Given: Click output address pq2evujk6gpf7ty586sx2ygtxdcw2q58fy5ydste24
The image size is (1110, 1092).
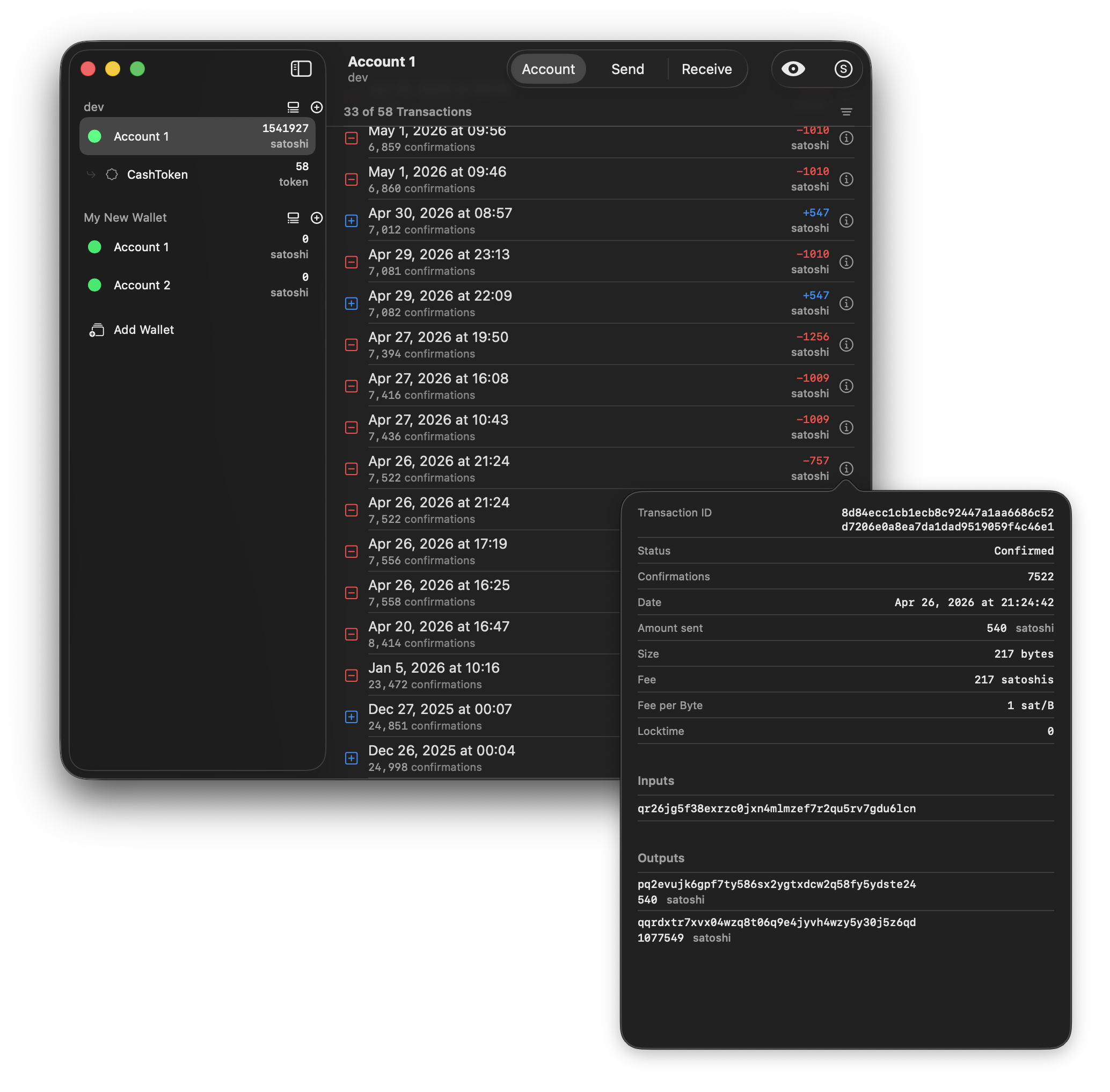Looking at the screenshot, I should [x=776, y=884].
